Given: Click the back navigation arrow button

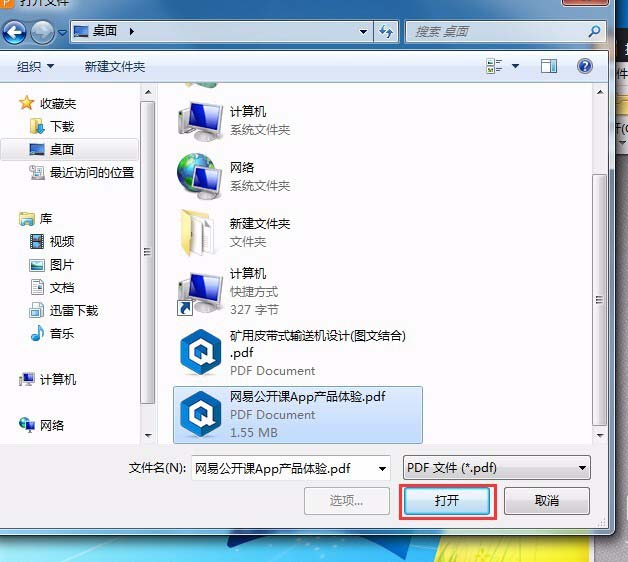Looking at the screenshot, I should coord(17,32).
